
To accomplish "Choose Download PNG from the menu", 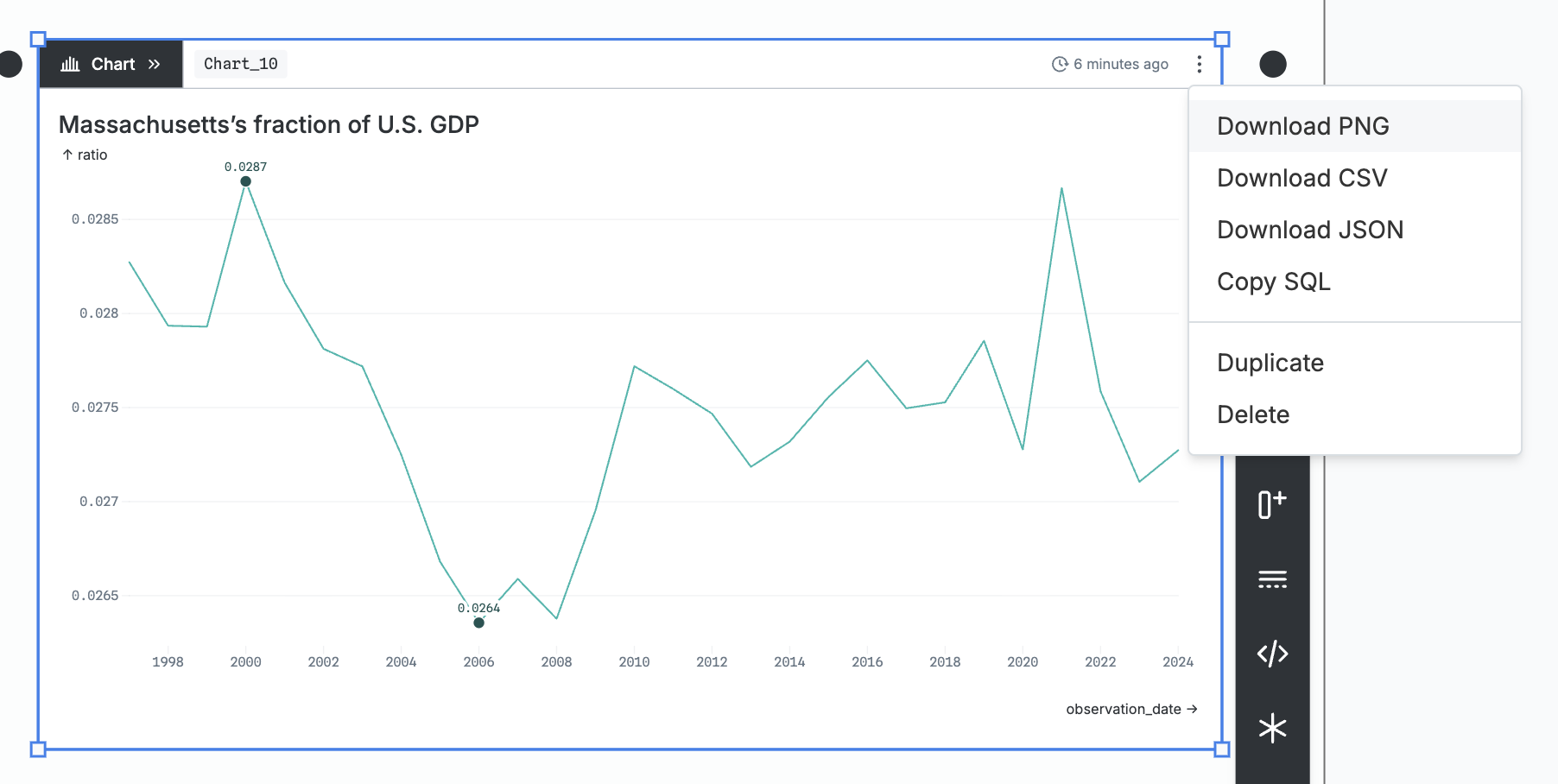I will click(1302, 126).
